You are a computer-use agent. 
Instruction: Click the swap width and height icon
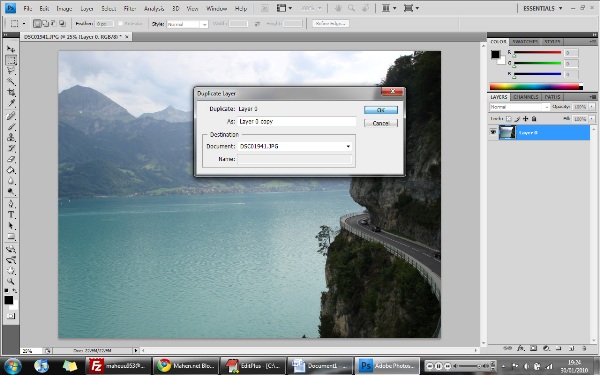pos(257,24)
